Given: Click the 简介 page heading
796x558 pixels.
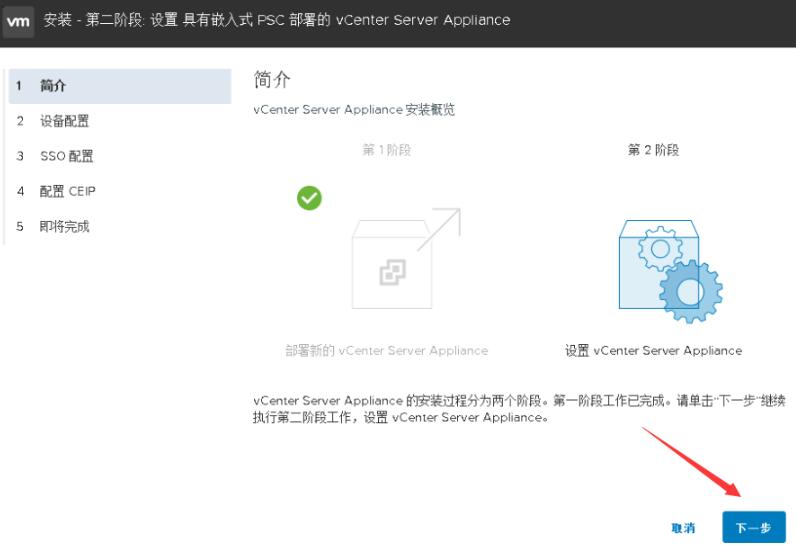Looking at the screenshot, I should click(272, 80).
